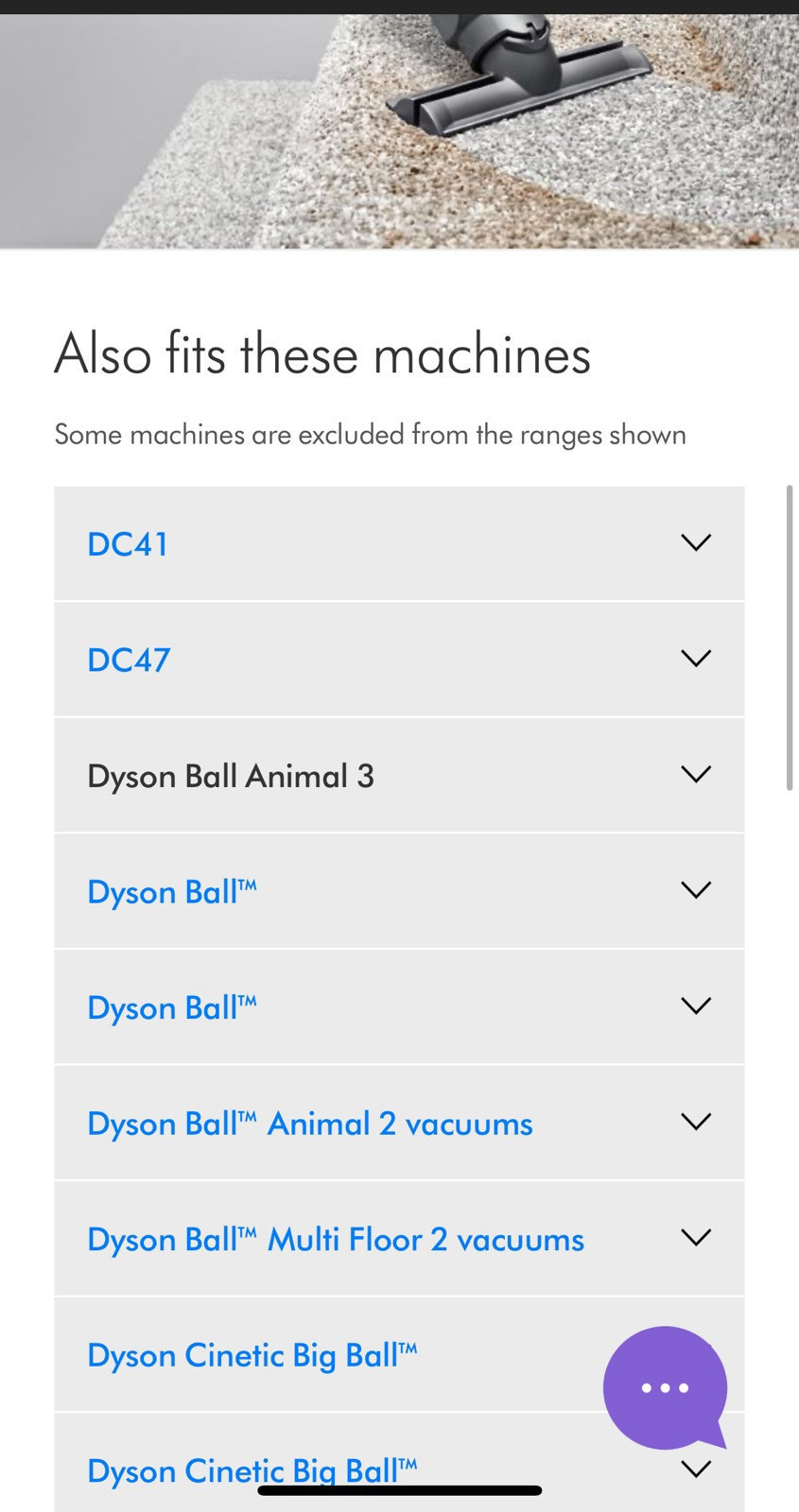Click the 'Also fits these machines' heading

coord(322,354)
